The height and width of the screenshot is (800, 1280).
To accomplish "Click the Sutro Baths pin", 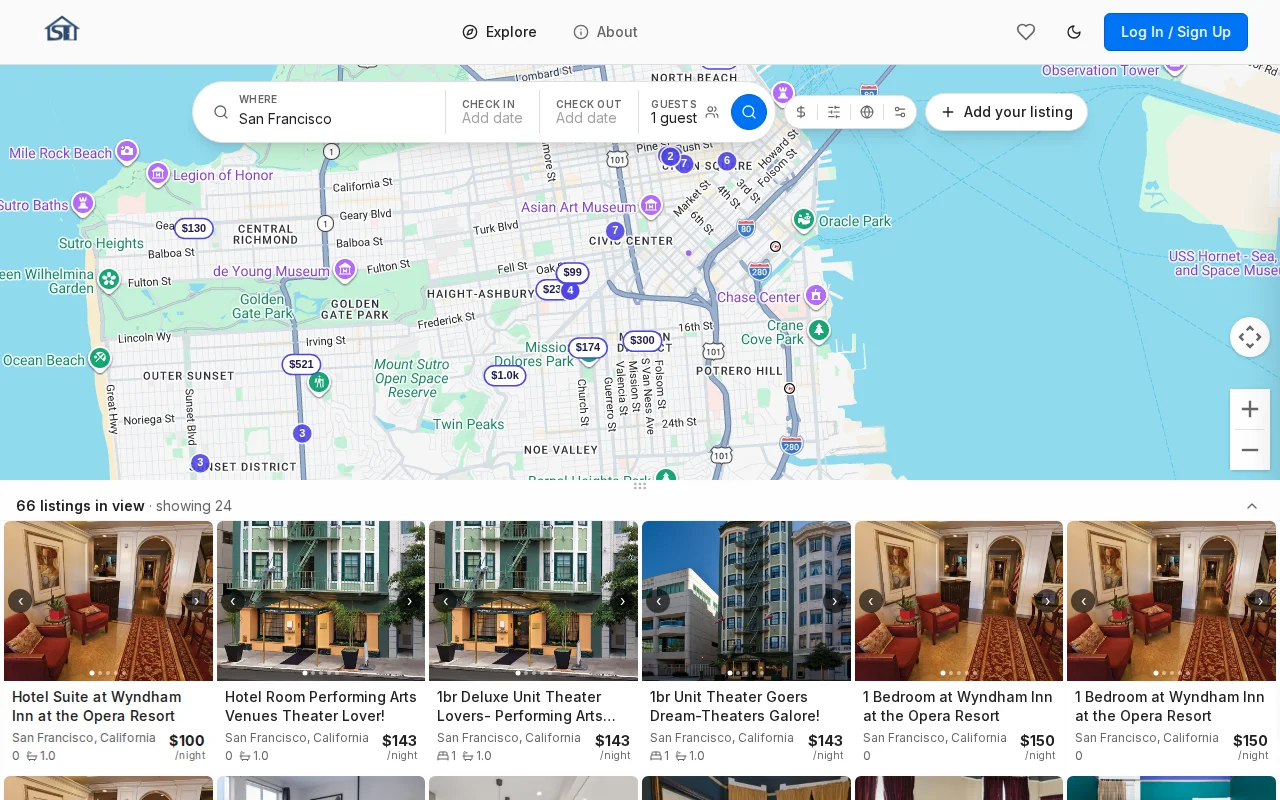I will [84, 203].
